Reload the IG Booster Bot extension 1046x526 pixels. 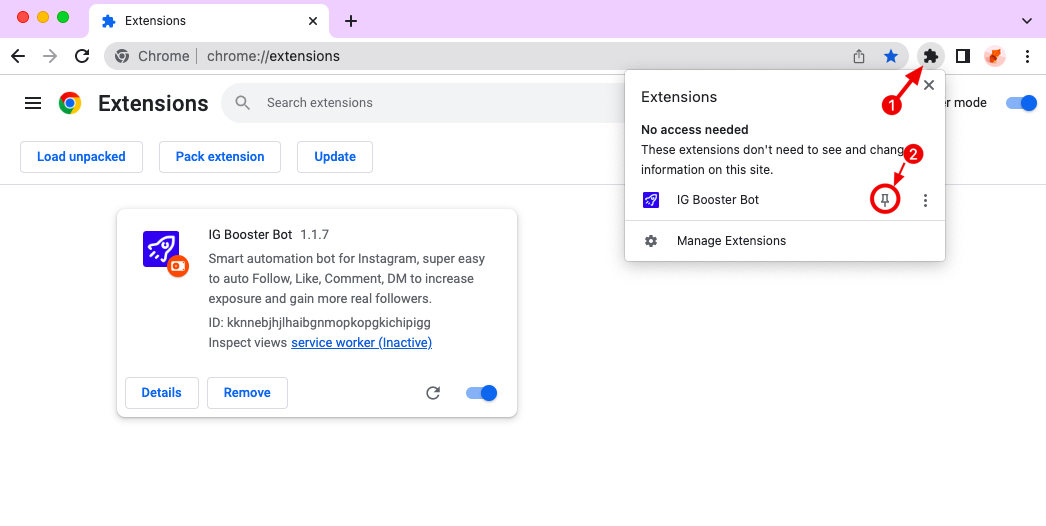click(x=433, y=392)
